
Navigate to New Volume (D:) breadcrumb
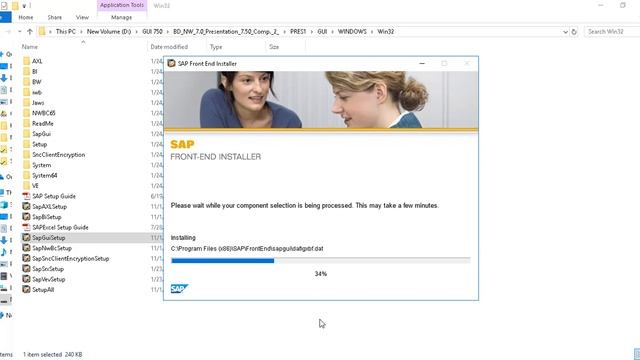pos(109,31)
